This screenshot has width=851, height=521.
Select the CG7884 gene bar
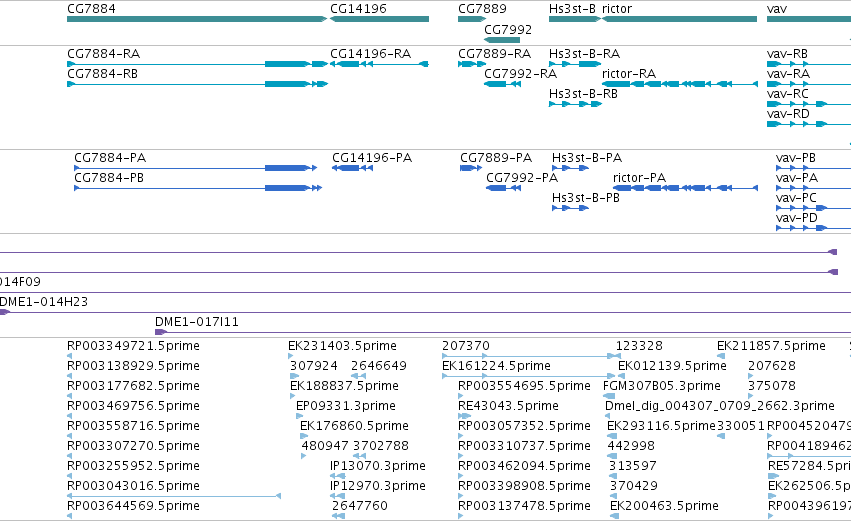(197, 19)
